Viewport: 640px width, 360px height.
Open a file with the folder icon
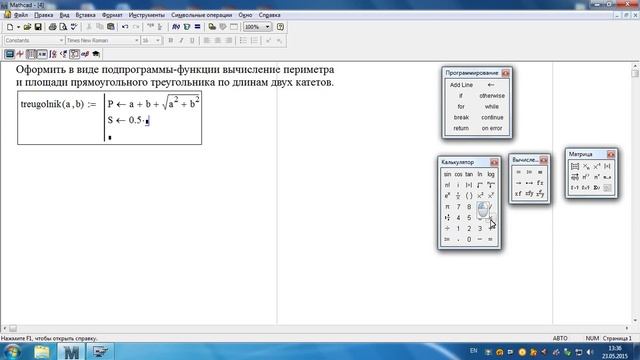pos(27,27)
